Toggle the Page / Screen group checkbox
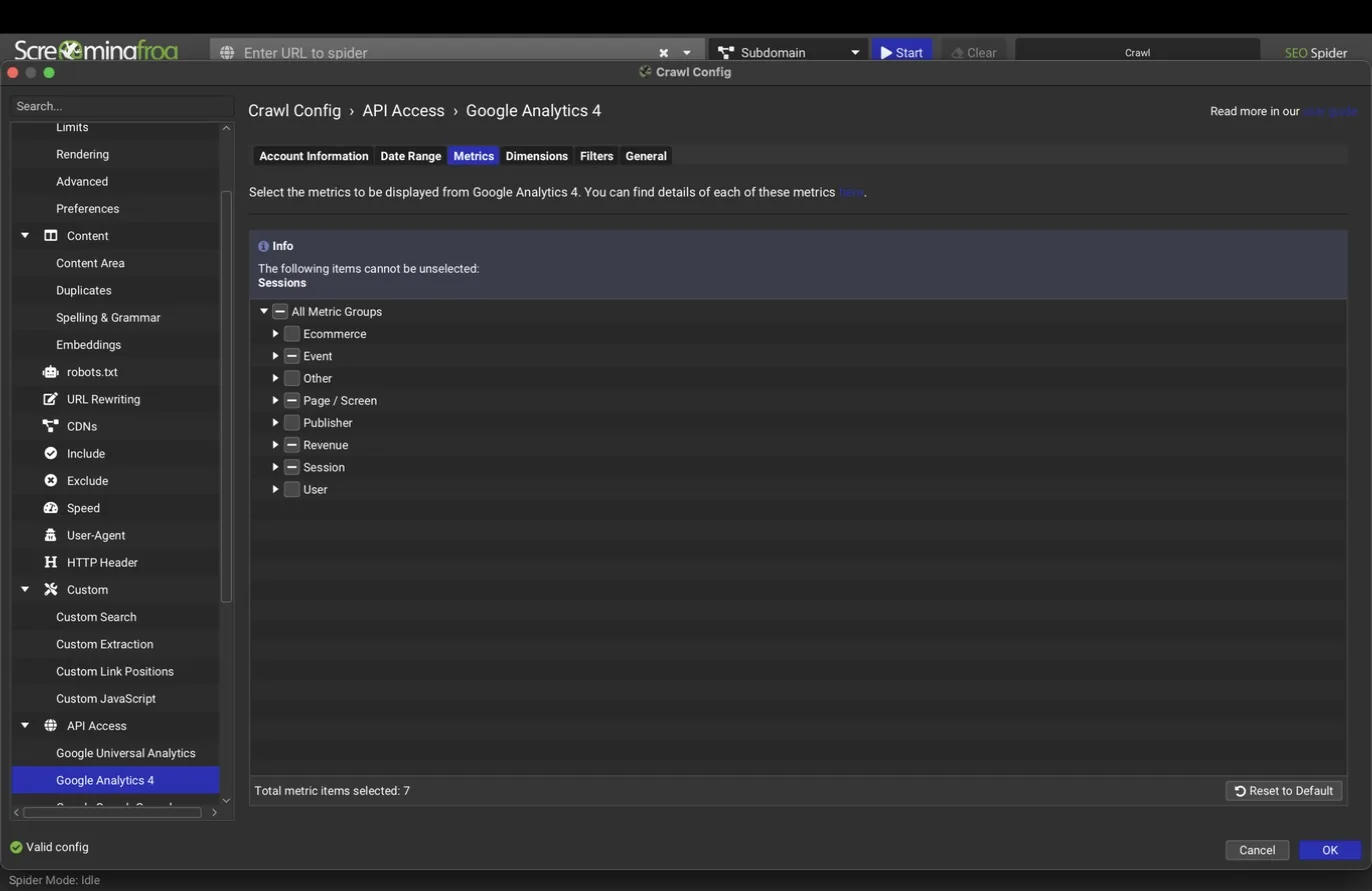This screenshot has height=891, width=1372. point(292,400)
